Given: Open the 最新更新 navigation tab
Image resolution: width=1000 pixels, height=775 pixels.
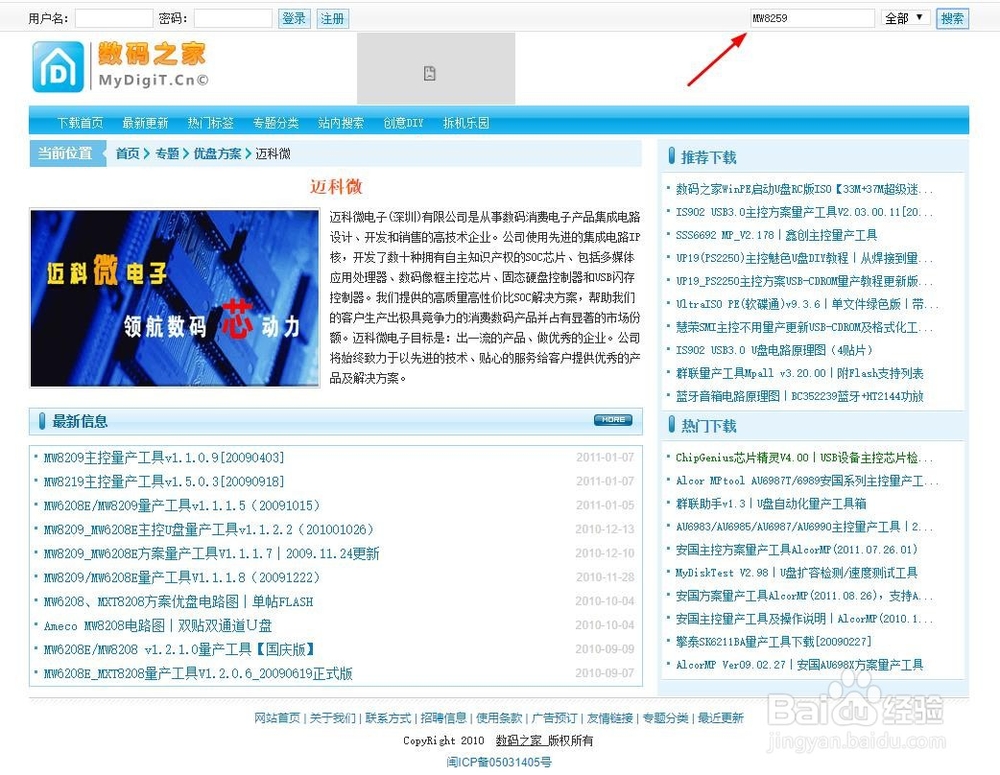Looking at the screenshot, I should pos(145,122).
